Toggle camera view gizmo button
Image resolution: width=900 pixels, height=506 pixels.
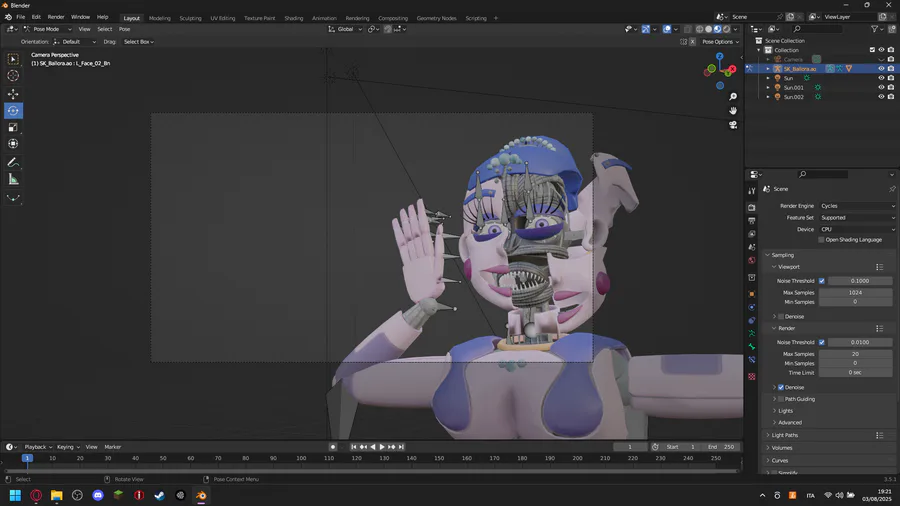click(x=733, y=124)
